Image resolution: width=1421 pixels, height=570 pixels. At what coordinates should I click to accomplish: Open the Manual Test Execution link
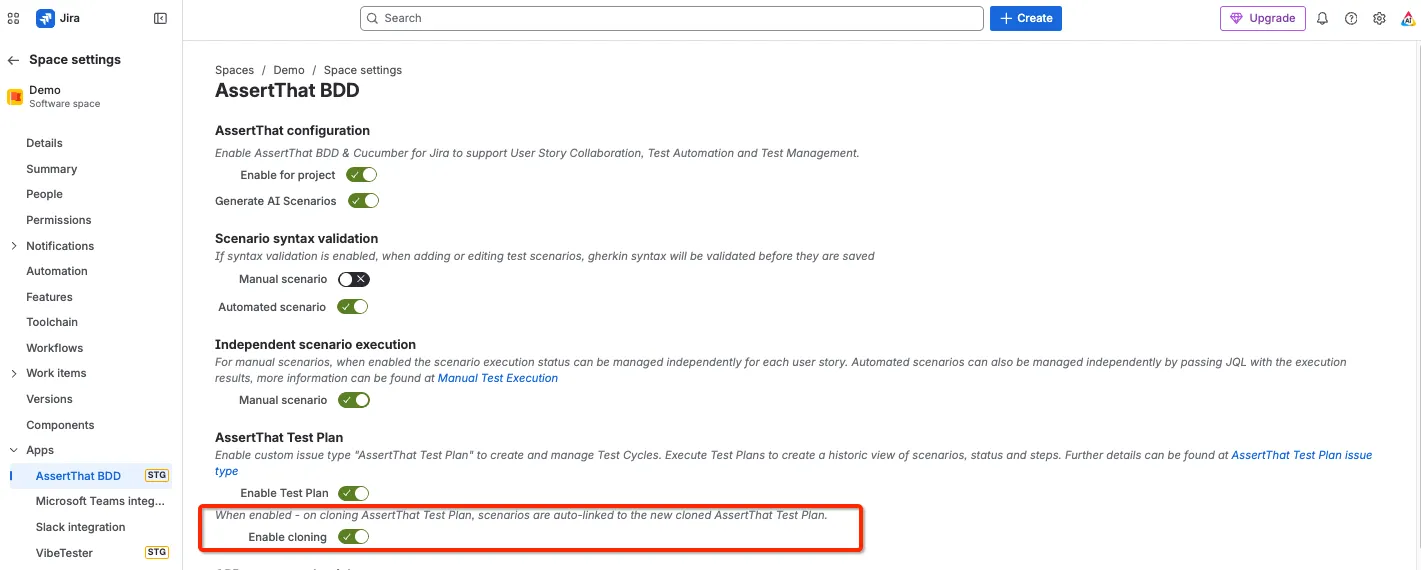498,378
